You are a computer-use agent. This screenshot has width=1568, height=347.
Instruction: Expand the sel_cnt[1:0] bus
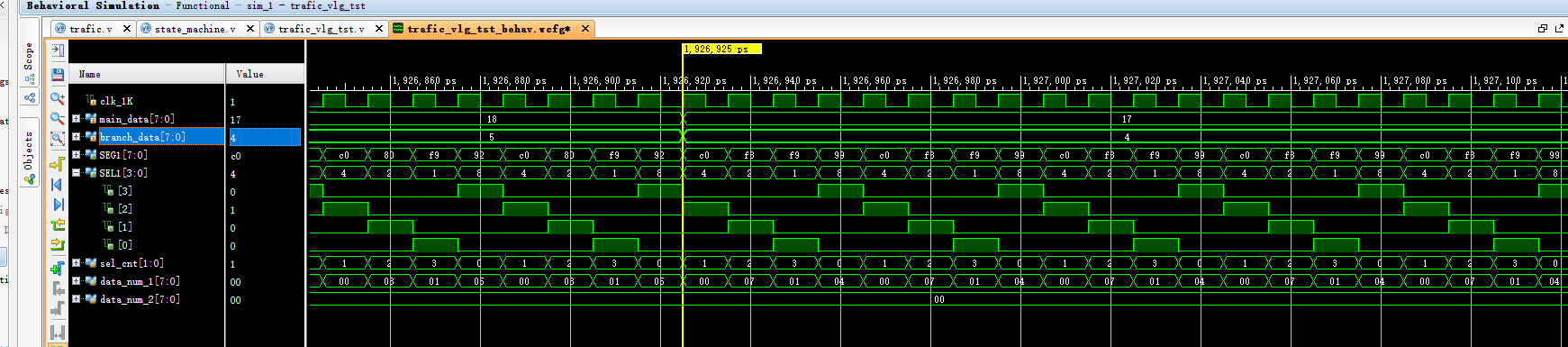point(77,262)
